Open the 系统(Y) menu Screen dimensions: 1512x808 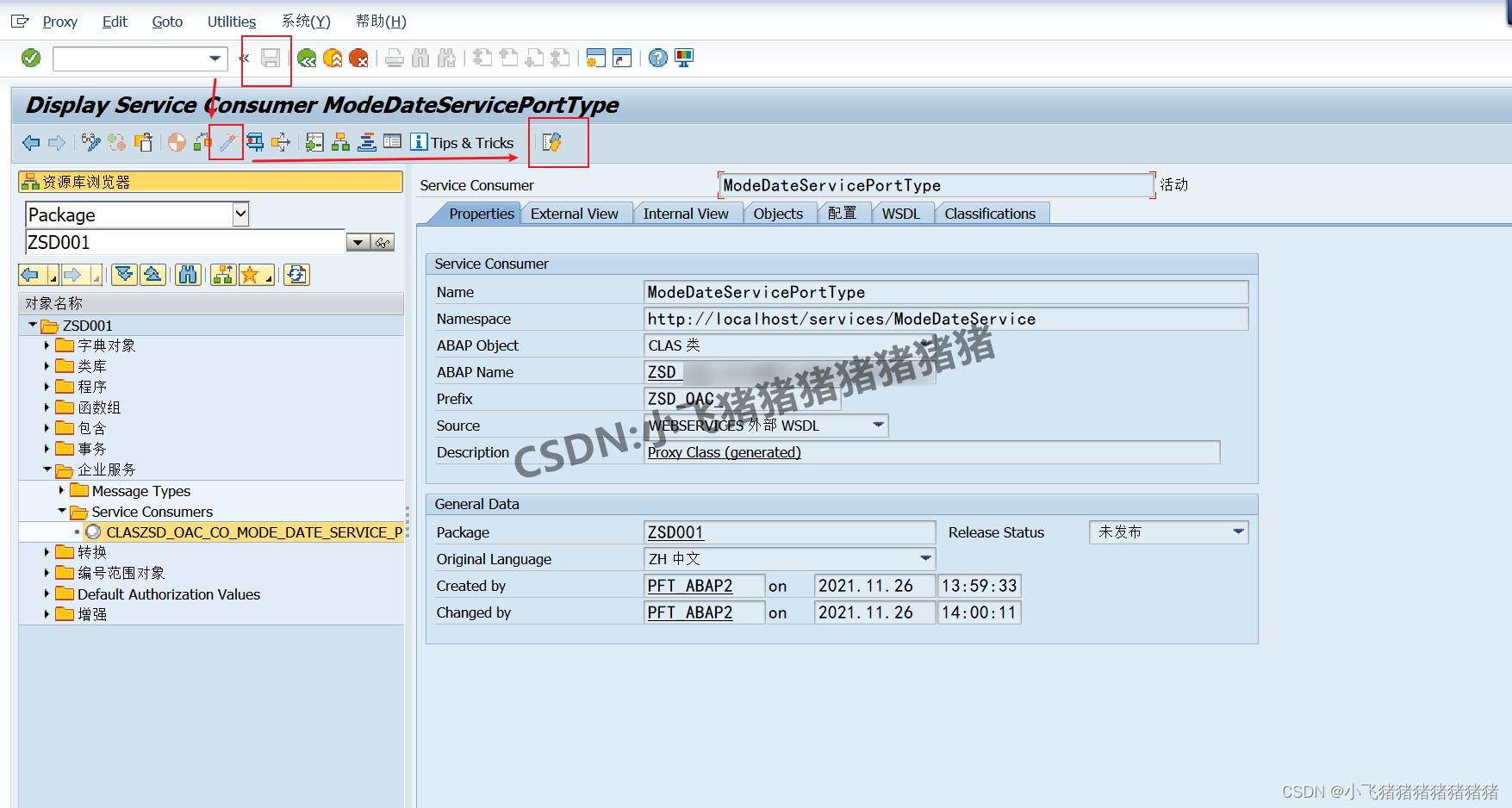click(306, 22)
